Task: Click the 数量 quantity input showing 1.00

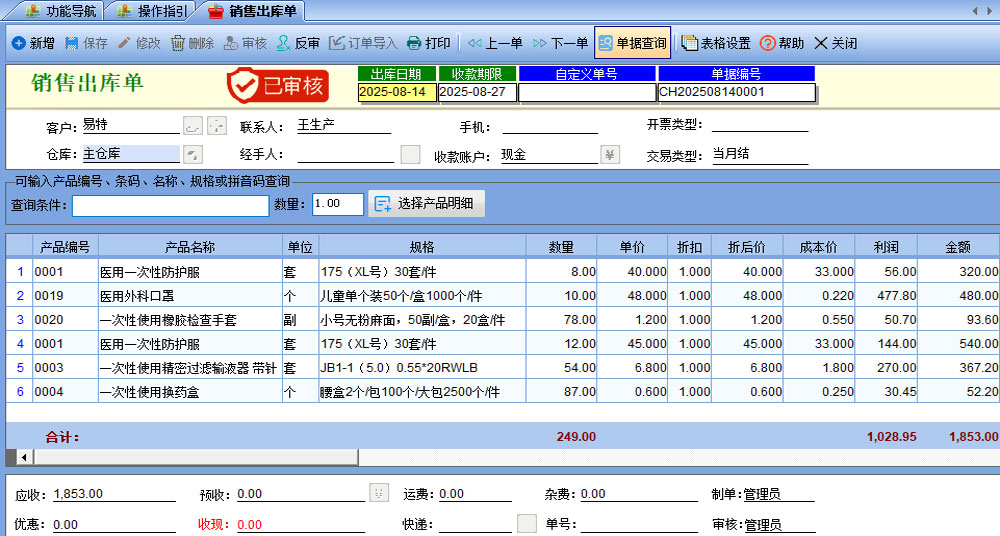Action: pos(338,204)
